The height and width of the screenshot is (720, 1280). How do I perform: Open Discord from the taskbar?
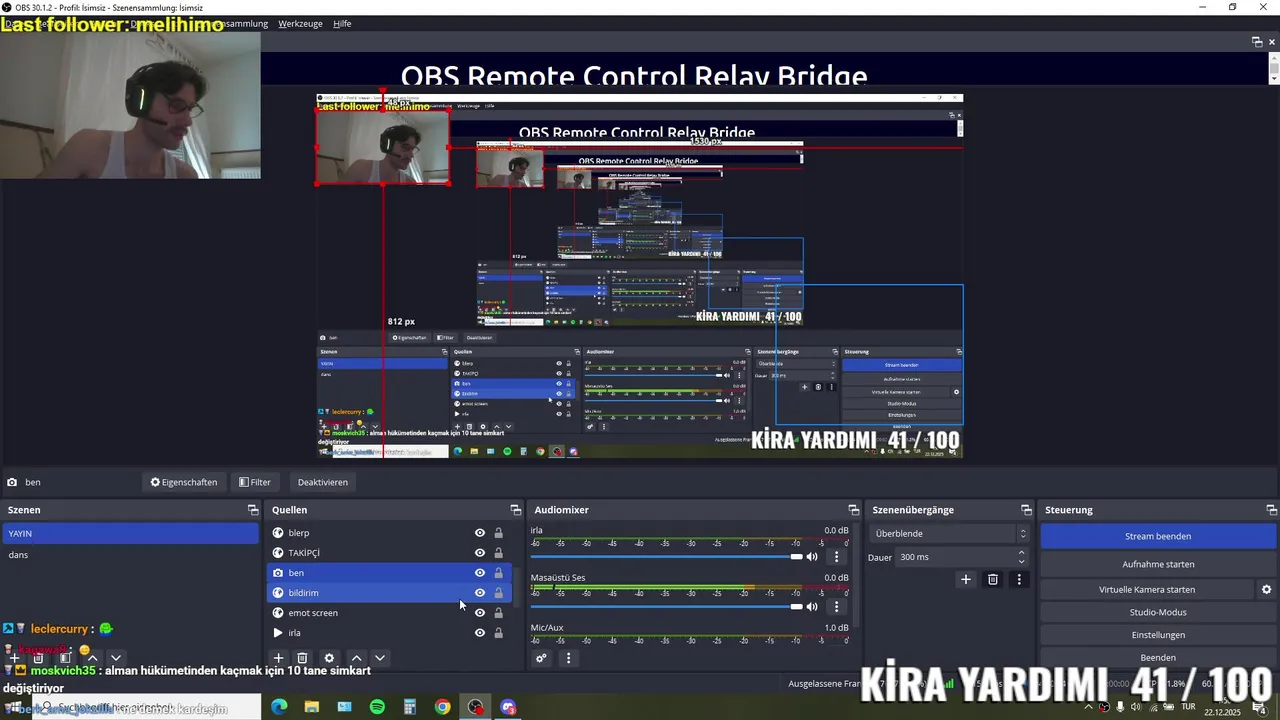pos(508,707)
